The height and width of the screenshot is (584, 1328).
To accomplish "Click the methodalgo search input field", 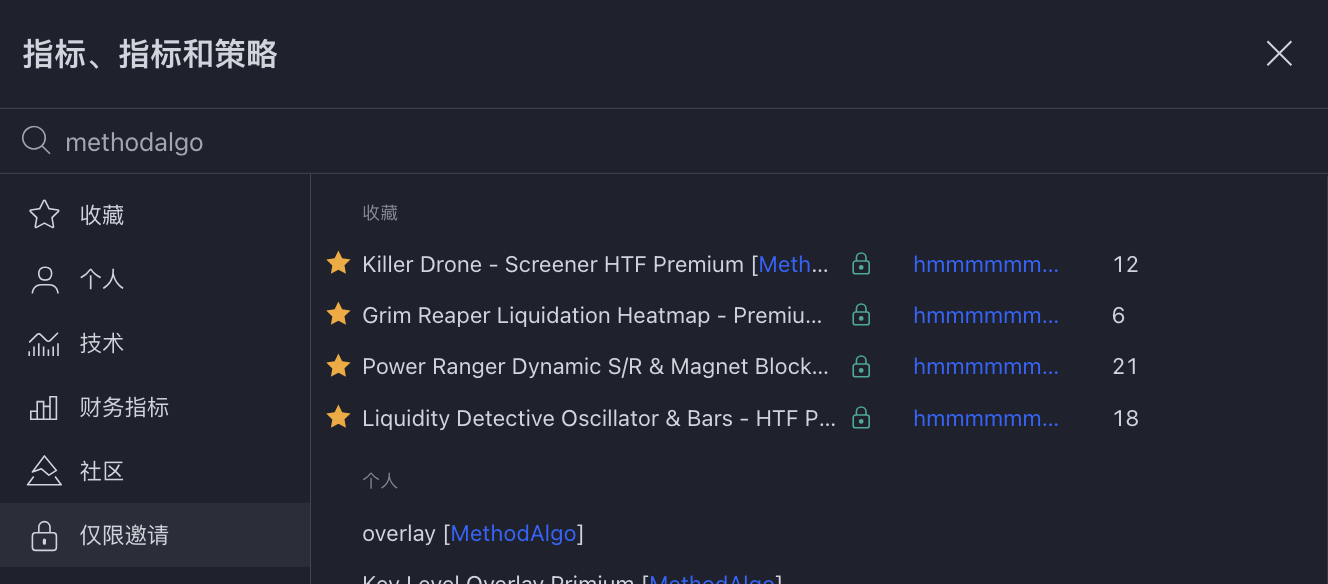I will click(x=600, y=142).
